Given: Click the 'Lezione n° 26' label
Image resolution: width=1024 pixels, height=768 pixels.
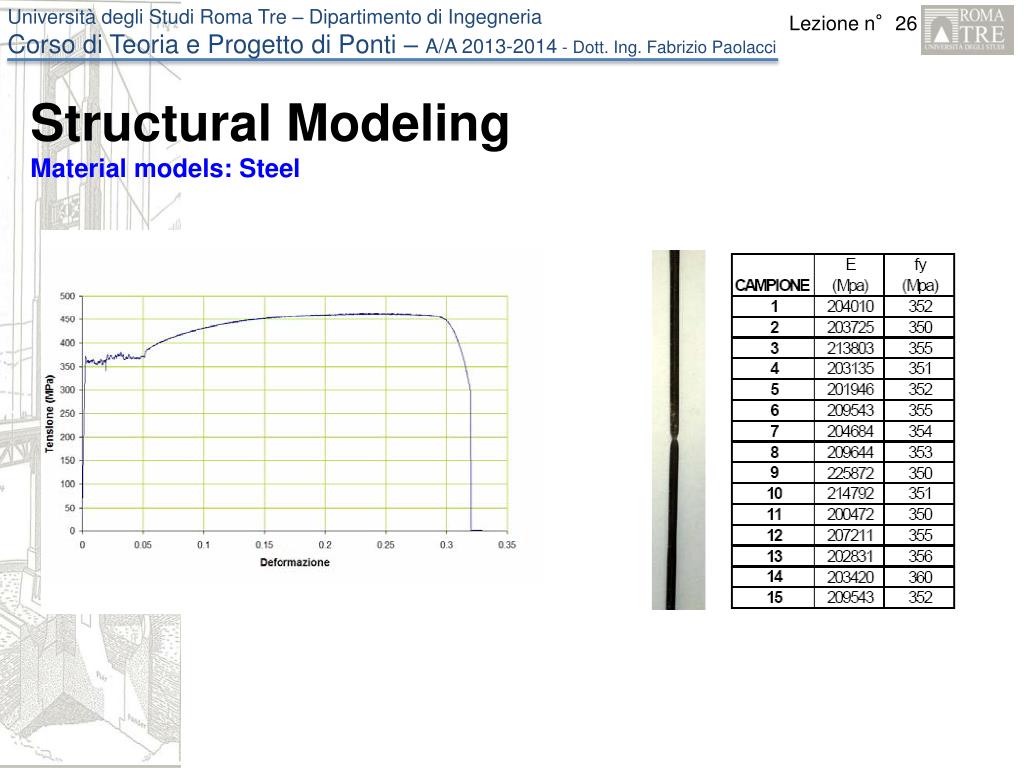Looking at the screenshot, I should pos(853,24).
